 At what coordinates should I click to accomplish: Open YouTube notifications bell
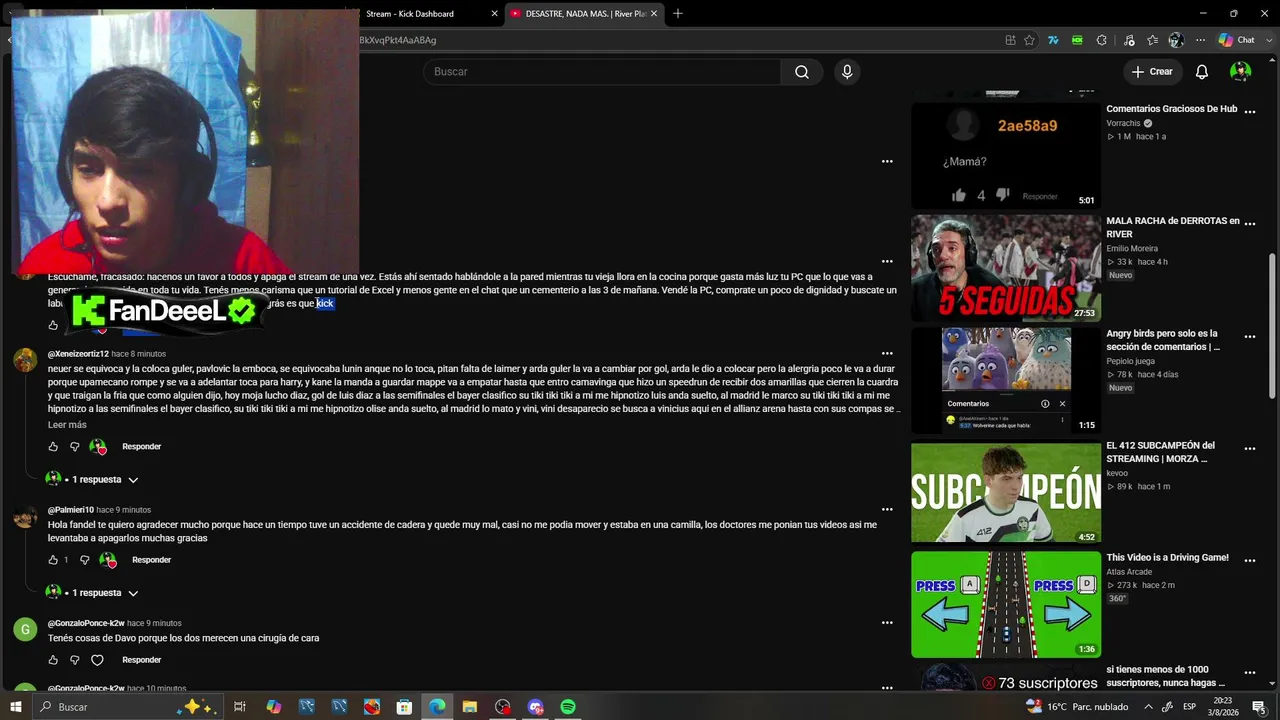tap(1202, 72)
